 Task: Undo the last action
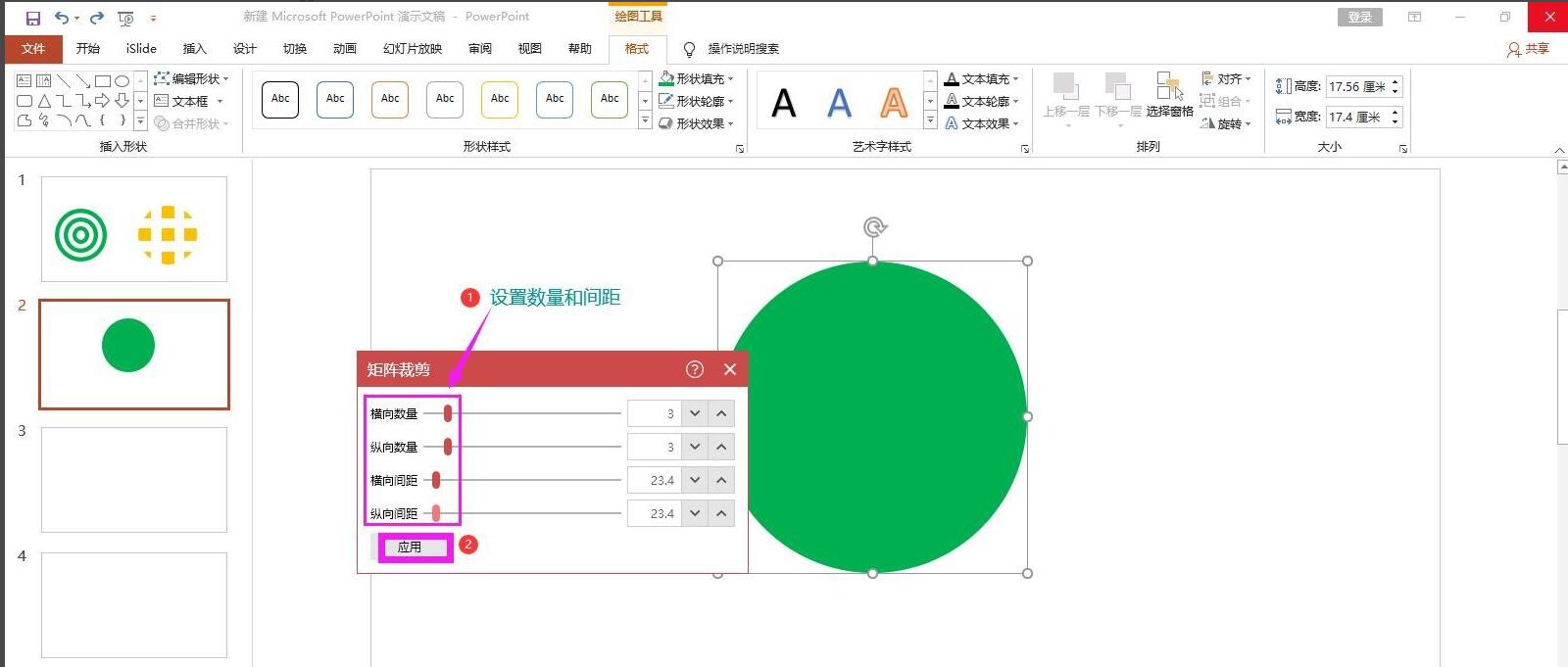62,18
